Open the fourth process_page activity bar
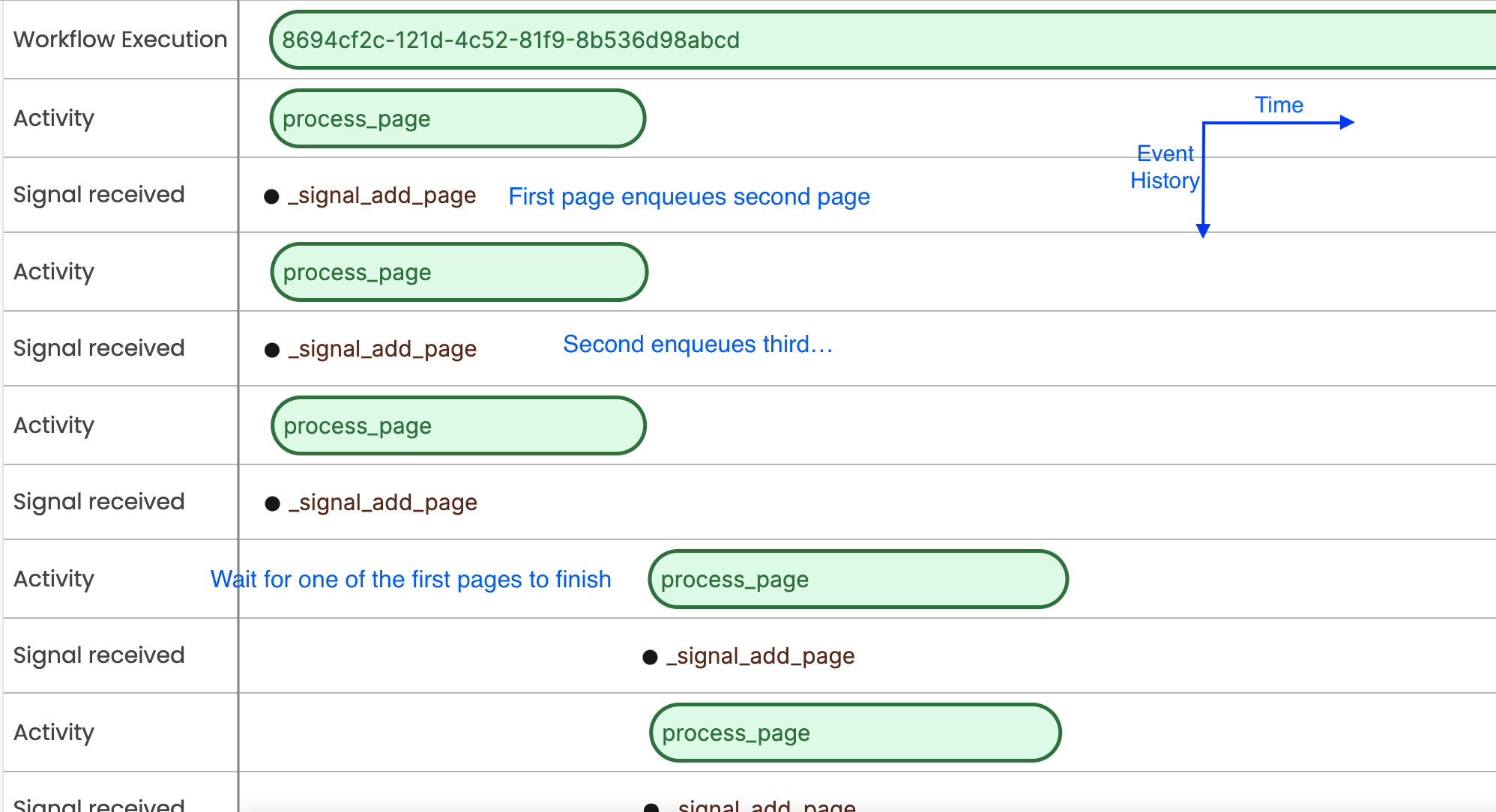This screenshot has width=1496, height=812. click(x=857, y=579)
